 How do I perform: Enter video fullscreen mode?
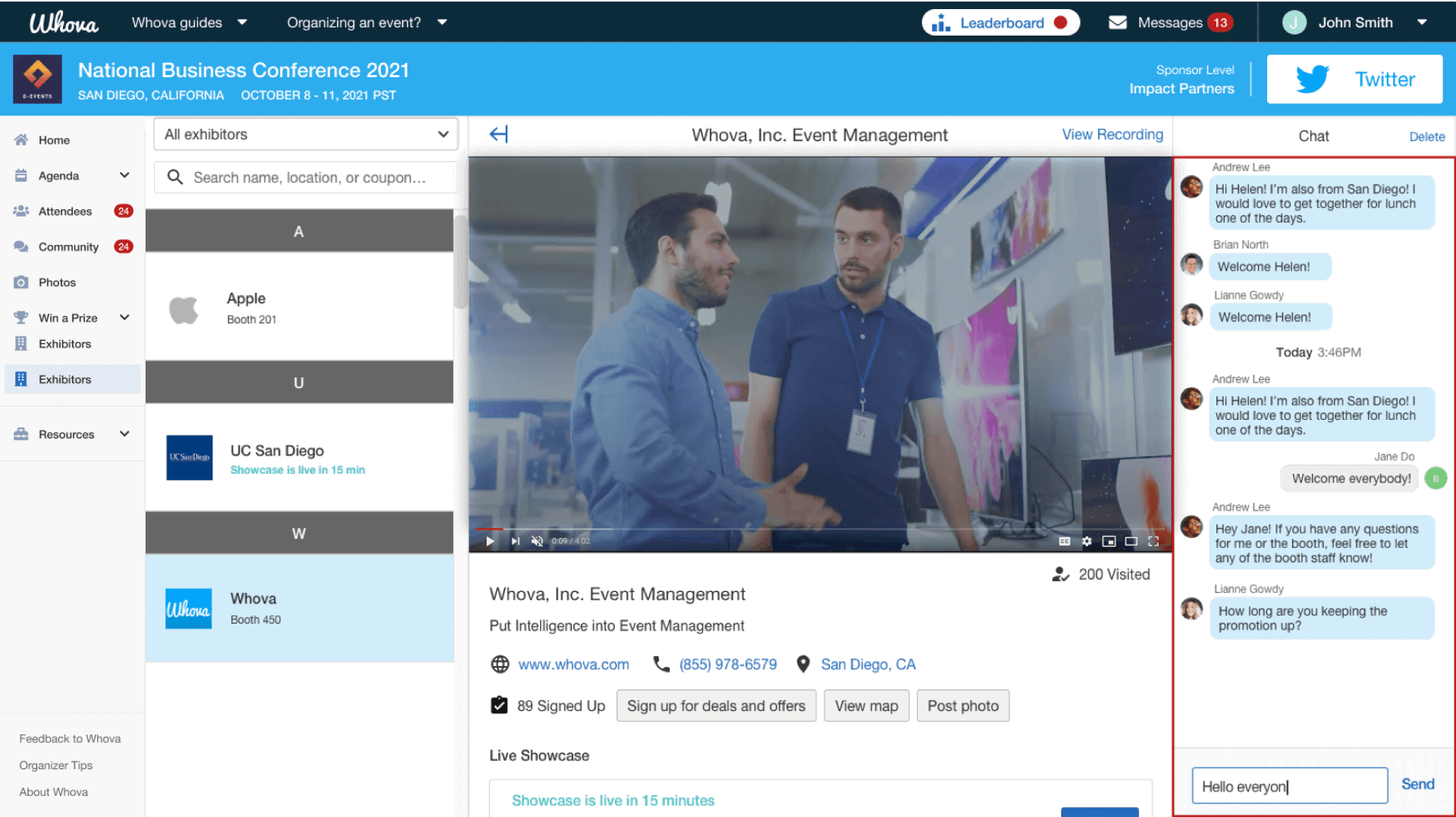(1153, 541)
